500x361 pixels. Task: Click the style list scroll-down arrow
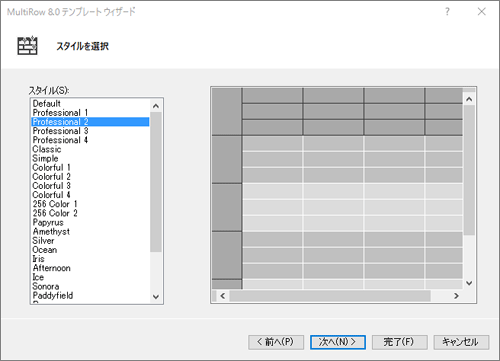[x=156, y=297]
